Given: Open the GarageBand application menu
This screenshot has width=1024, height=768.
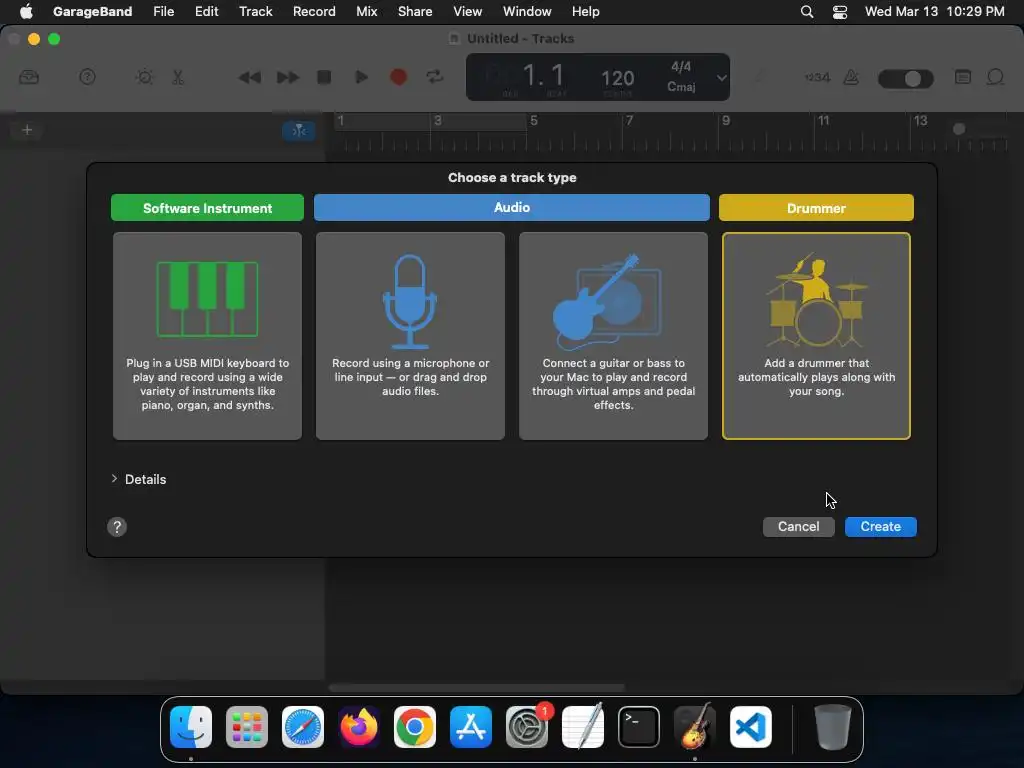Looking at the screenshot, I should (92, 11).
